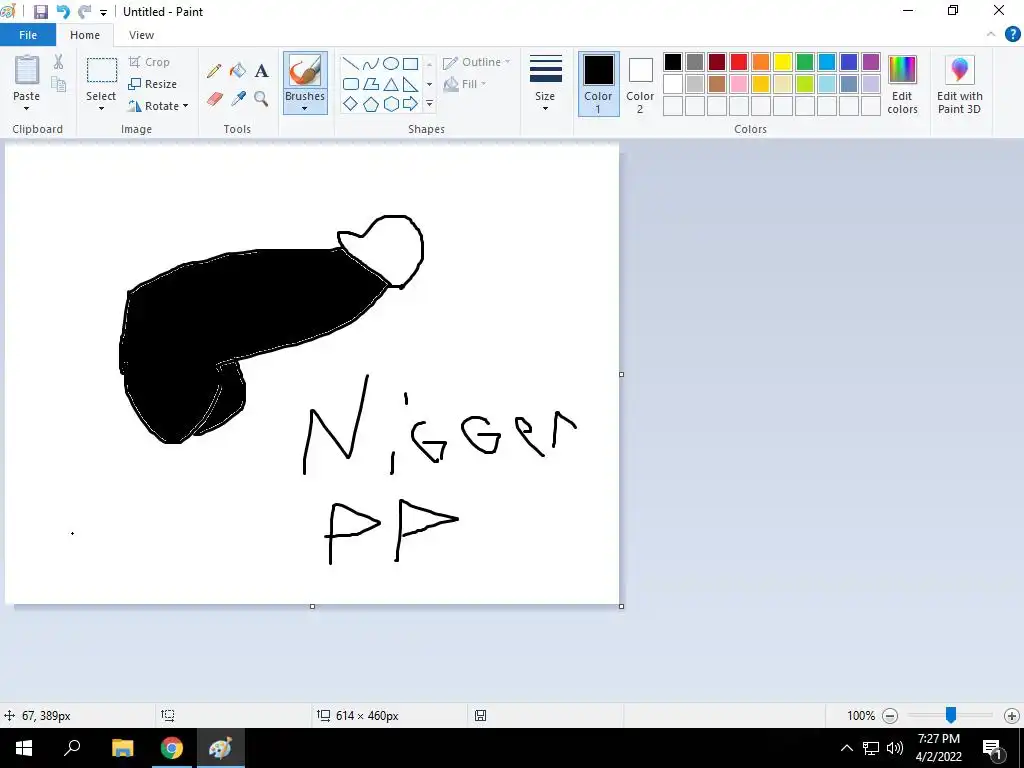Select the Triangle shape

tap(391, 84)
